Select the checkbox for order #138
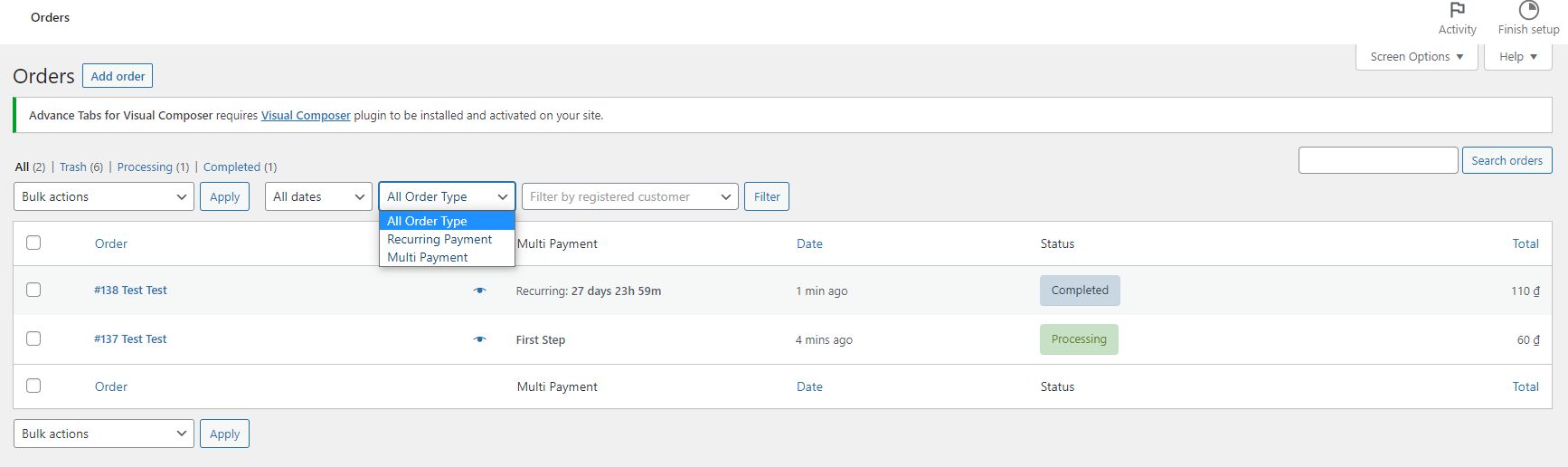 click(33, 290)
